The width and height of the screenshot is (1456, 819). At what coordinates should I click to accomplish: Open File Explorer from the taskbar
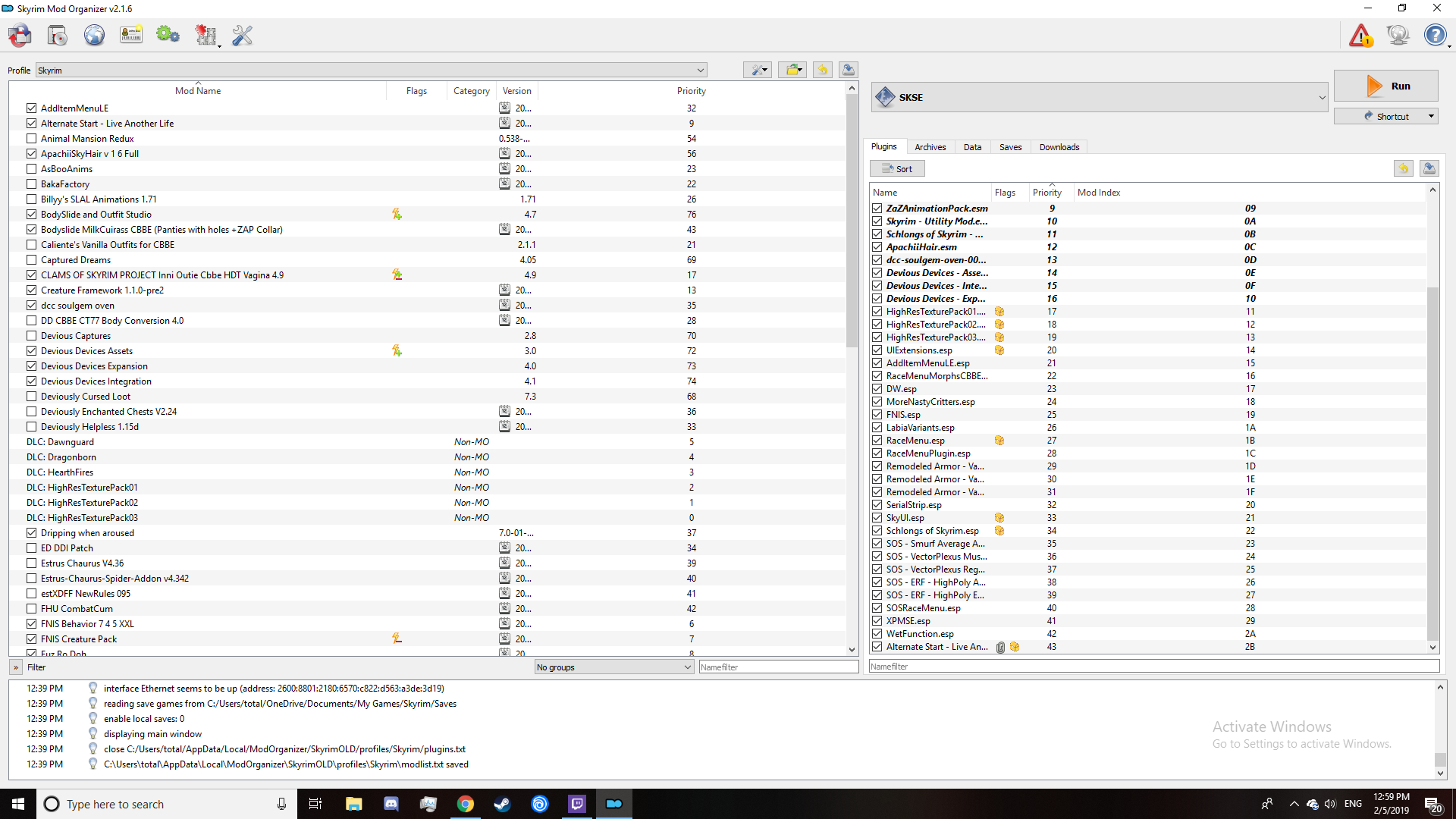[354, 804]
